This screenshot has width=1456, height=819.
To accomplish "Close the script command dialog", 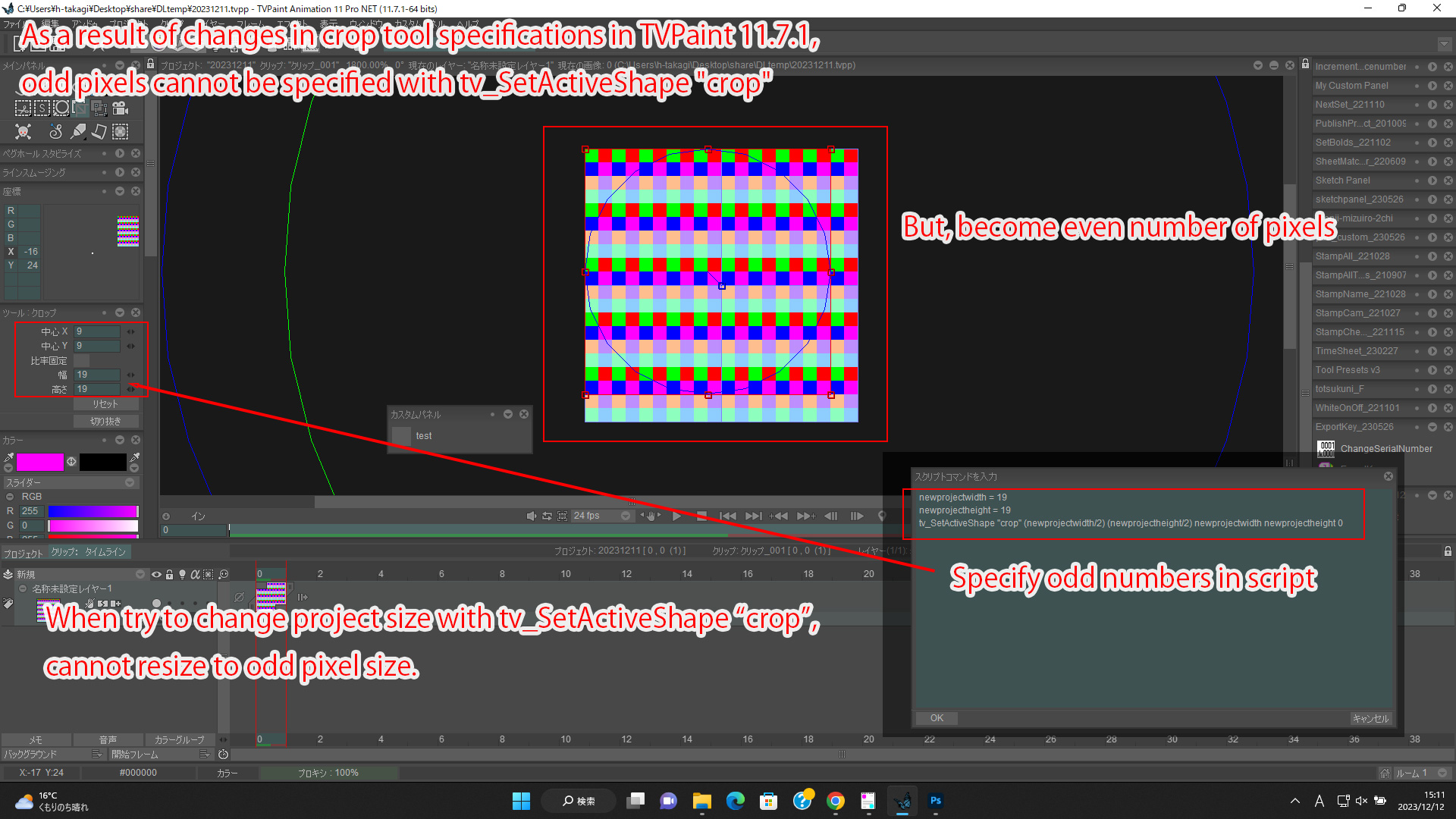I will [x=1388, y=476].
